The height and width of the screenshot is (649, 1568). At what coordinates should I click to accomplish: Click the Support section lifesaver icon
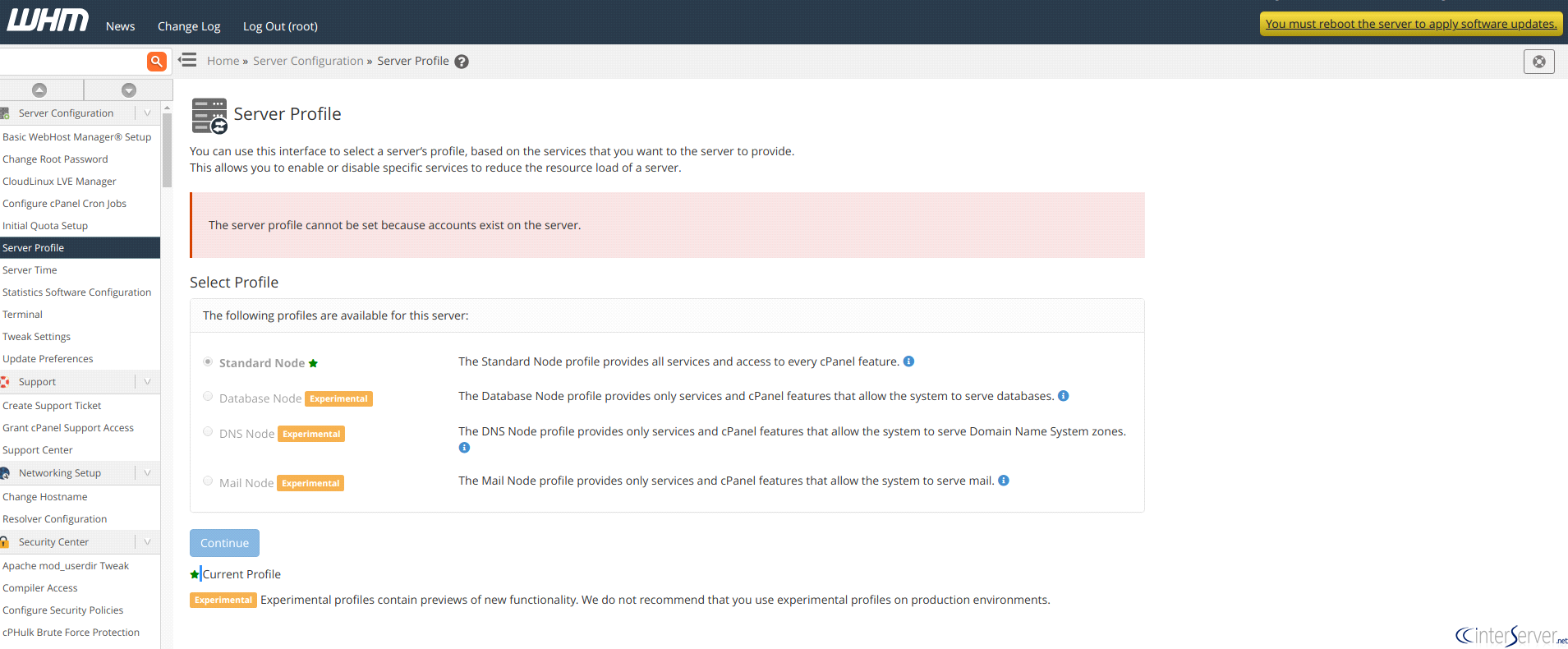pos(5,382)
